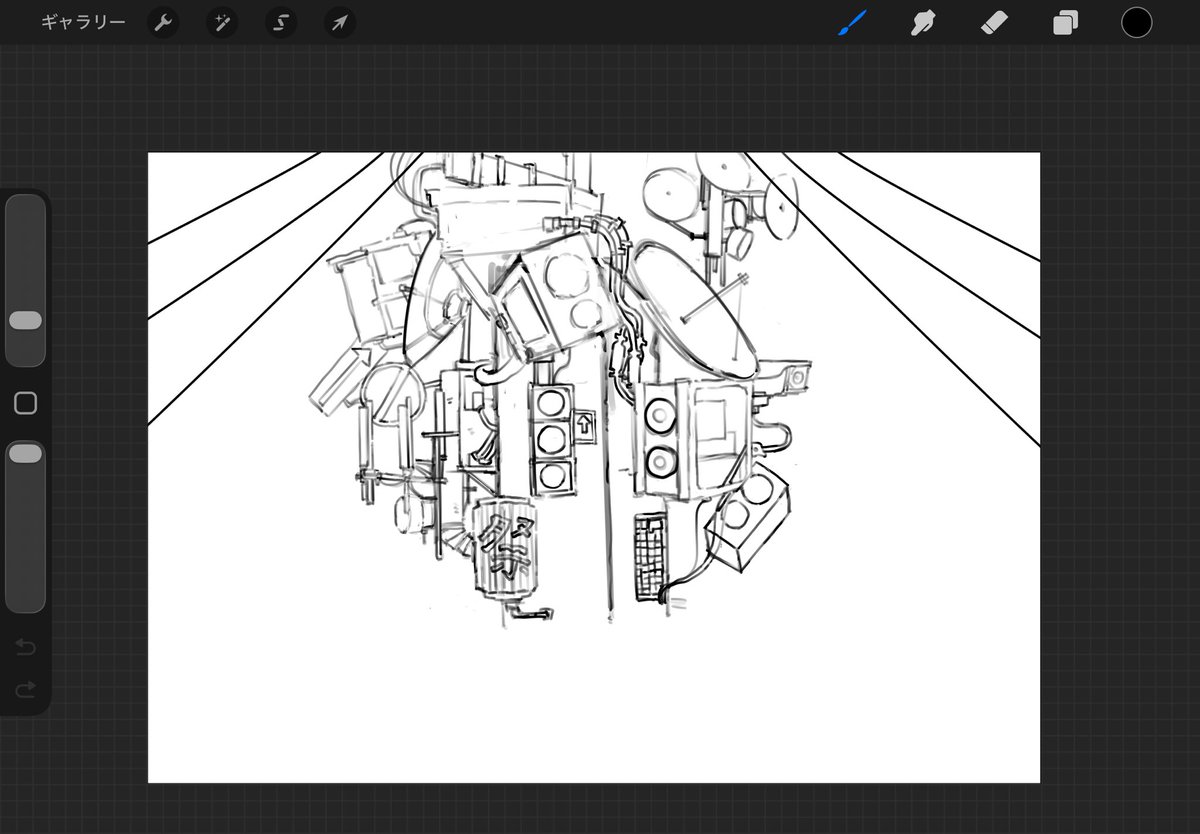Image resolution: width=1200 pixels, height=834 pixels.
Task: Tap the square Modify button in sidebar
Action: pyautogui.click(x=25, y=403)
